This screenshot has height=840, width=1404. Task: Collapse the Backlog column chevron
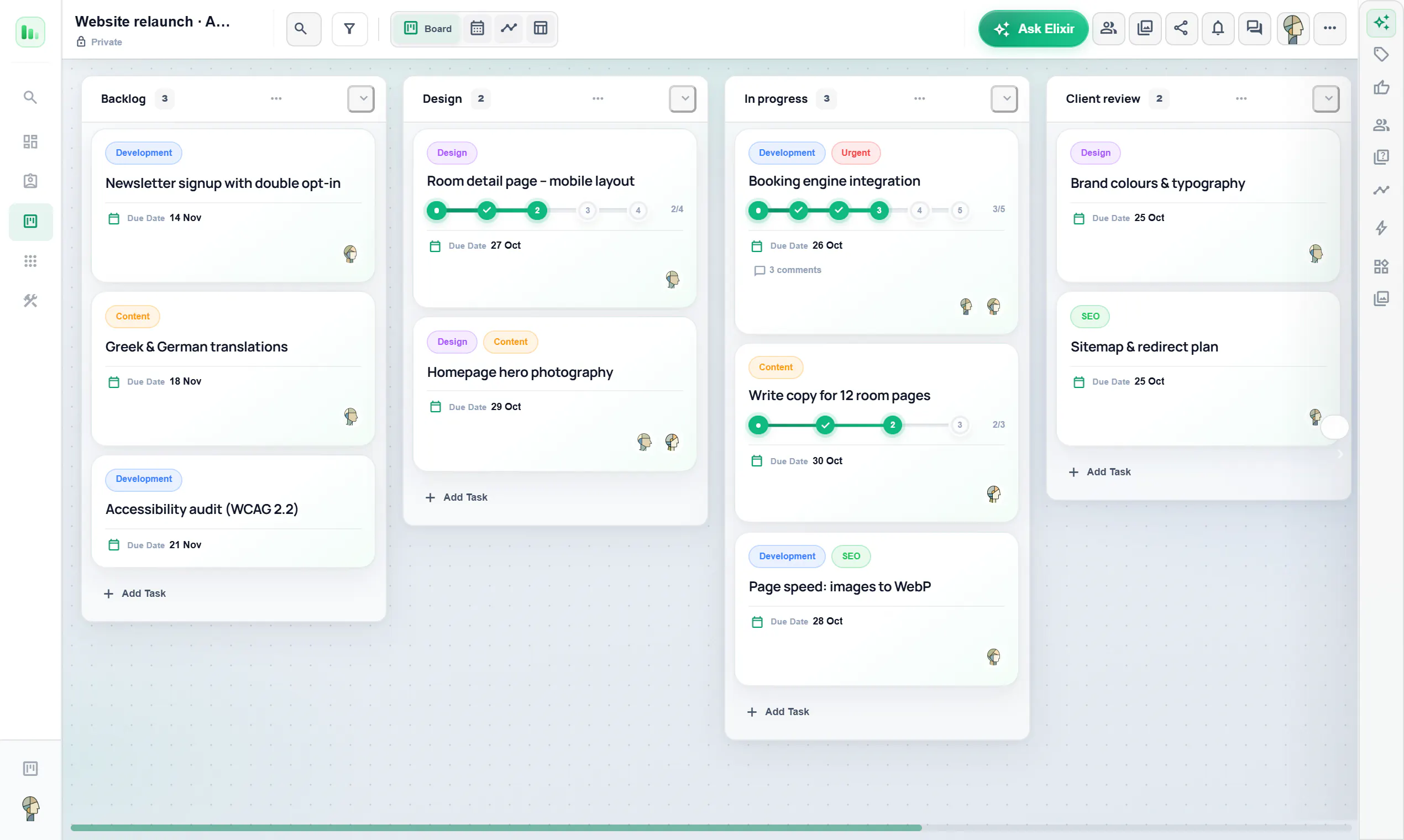[361, 98]
